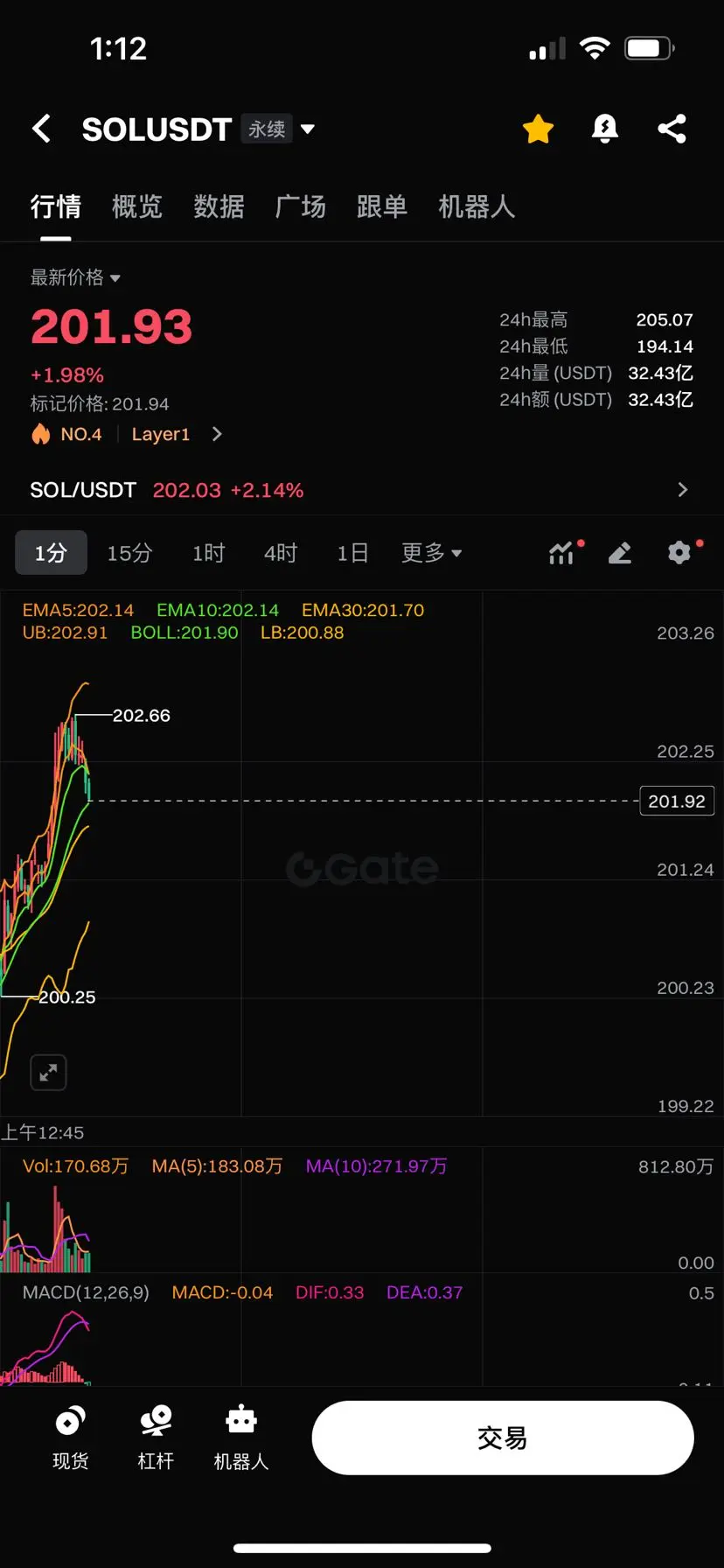Tap the back arrow icon

tap(41, 129)
